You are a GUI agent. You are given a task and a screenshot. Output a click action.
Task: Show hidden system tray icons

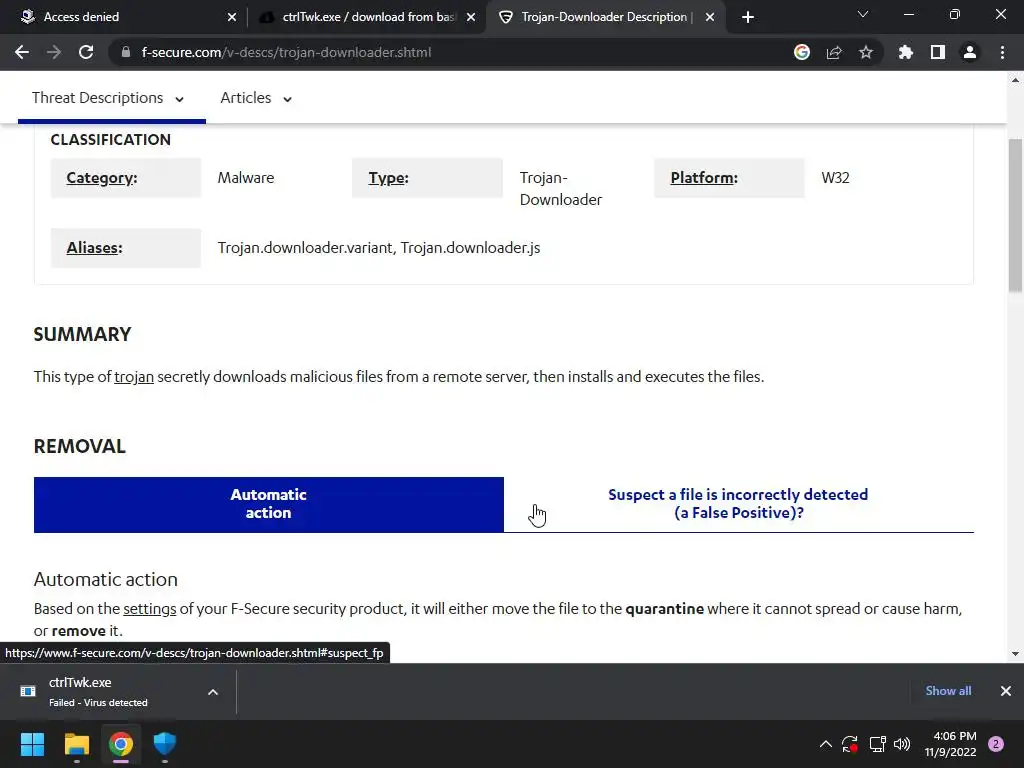(x=825, y=744)
